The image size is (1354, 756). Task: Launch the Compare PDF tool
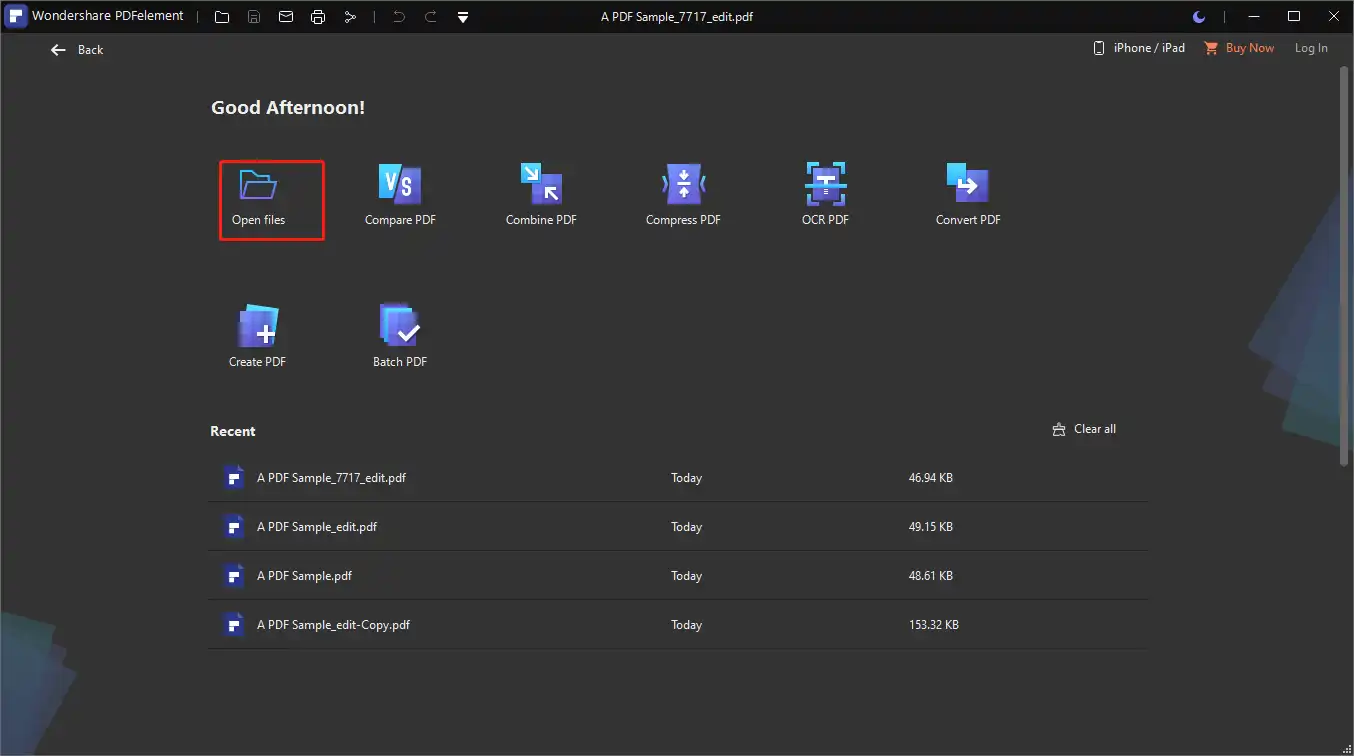tap(400, 196)
